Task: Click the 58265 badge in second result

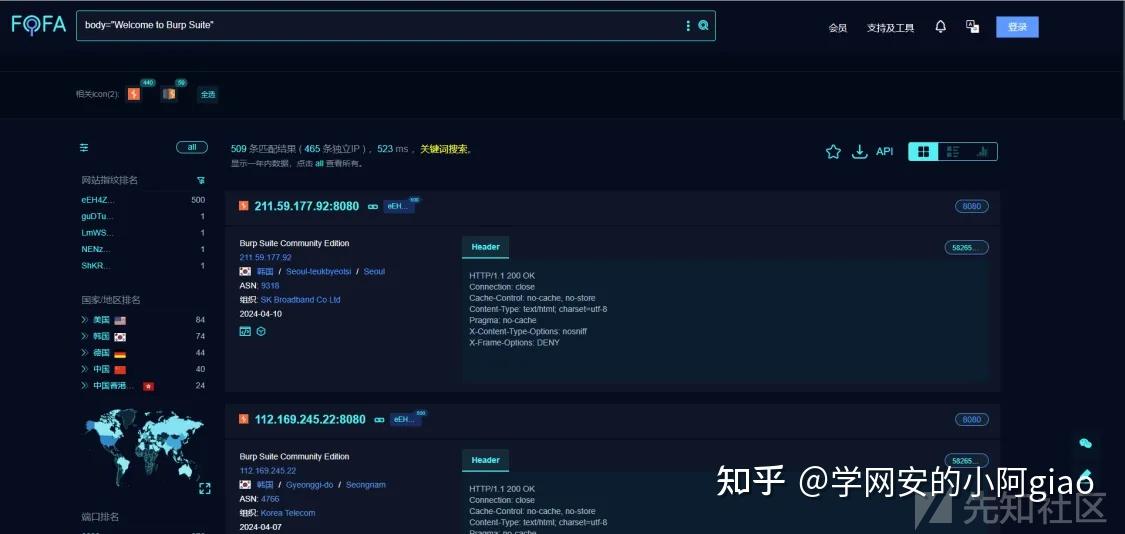Action: tap(966, 461)
